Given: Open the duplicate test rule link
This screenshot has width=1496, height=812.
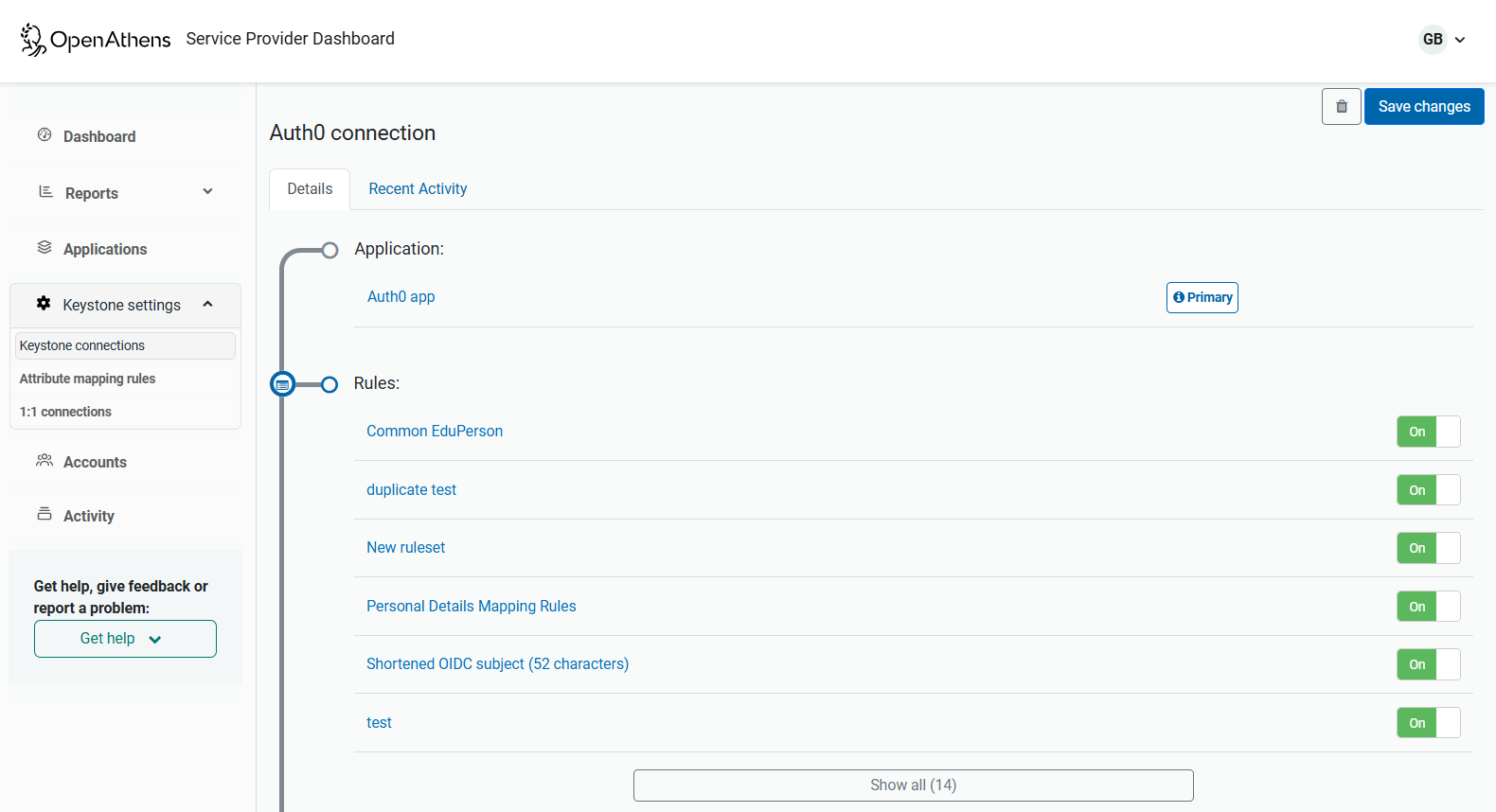Looking at the screenshot, I should [x=411, y=489].
